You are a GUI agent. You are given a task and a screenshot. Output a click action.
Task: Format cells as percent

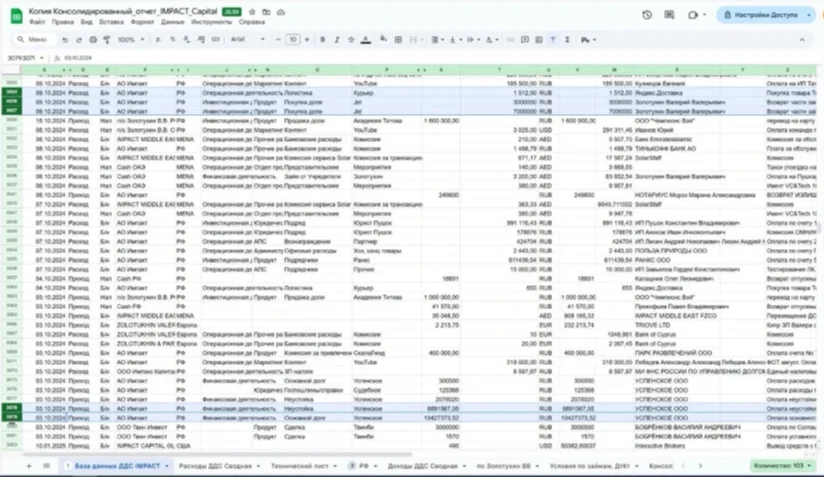pos(172,40)
